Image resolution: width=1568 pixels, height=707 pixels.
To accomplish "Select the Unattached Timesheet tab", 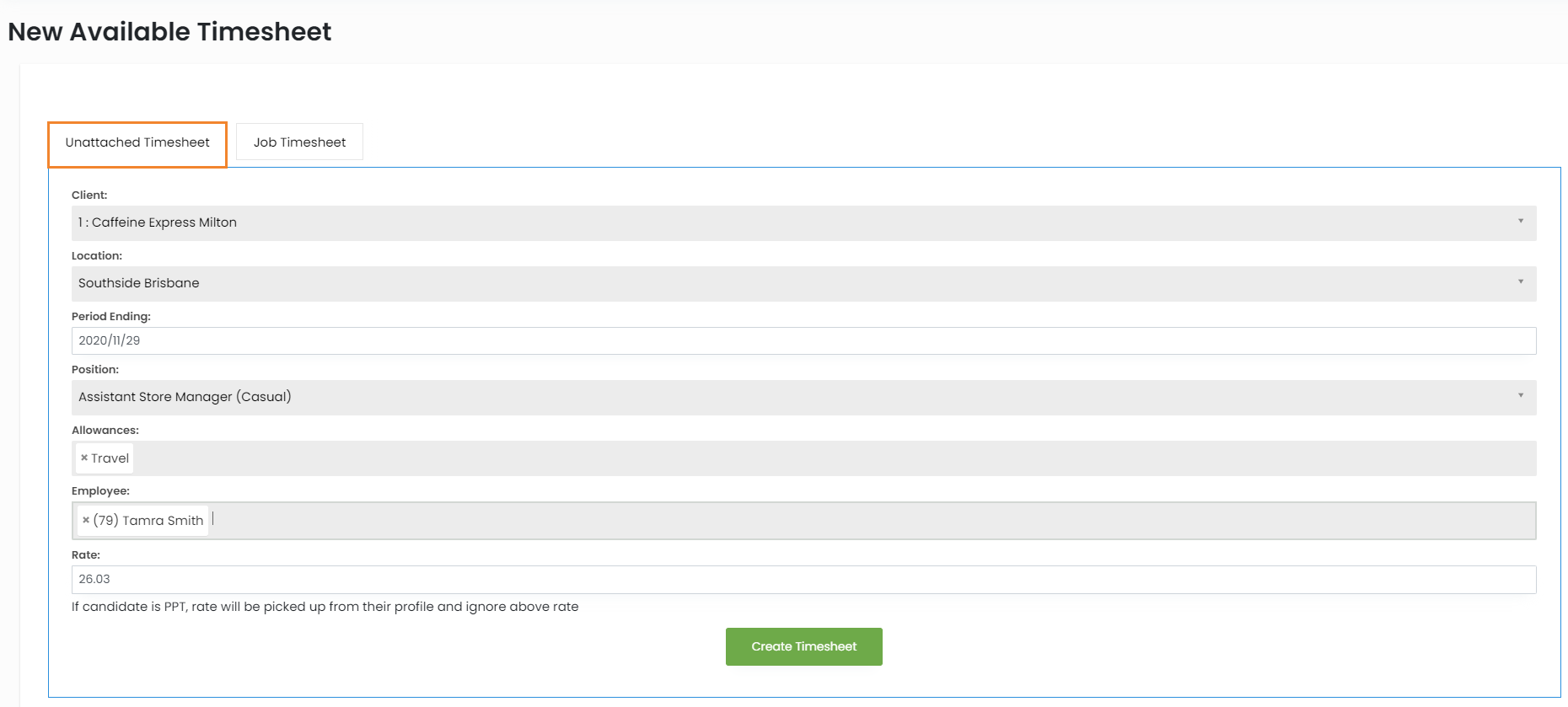I will [137, 142].
